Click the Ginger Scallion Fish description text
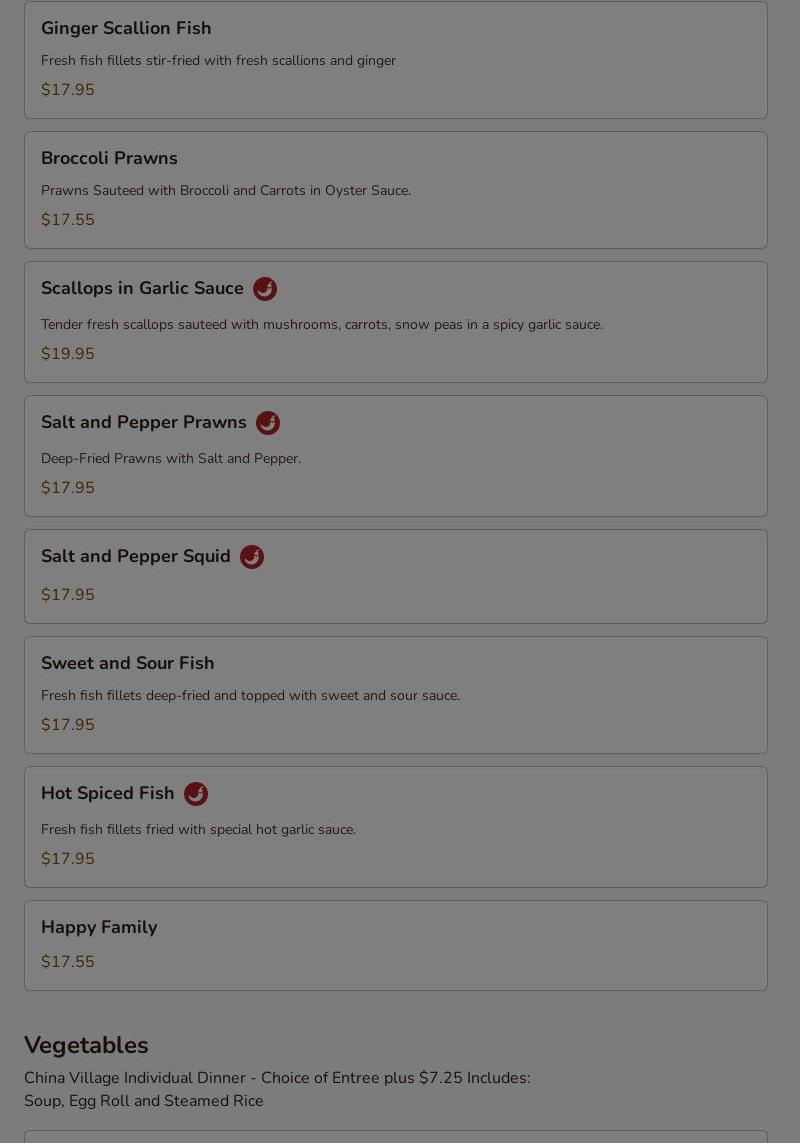 point(218,61)
